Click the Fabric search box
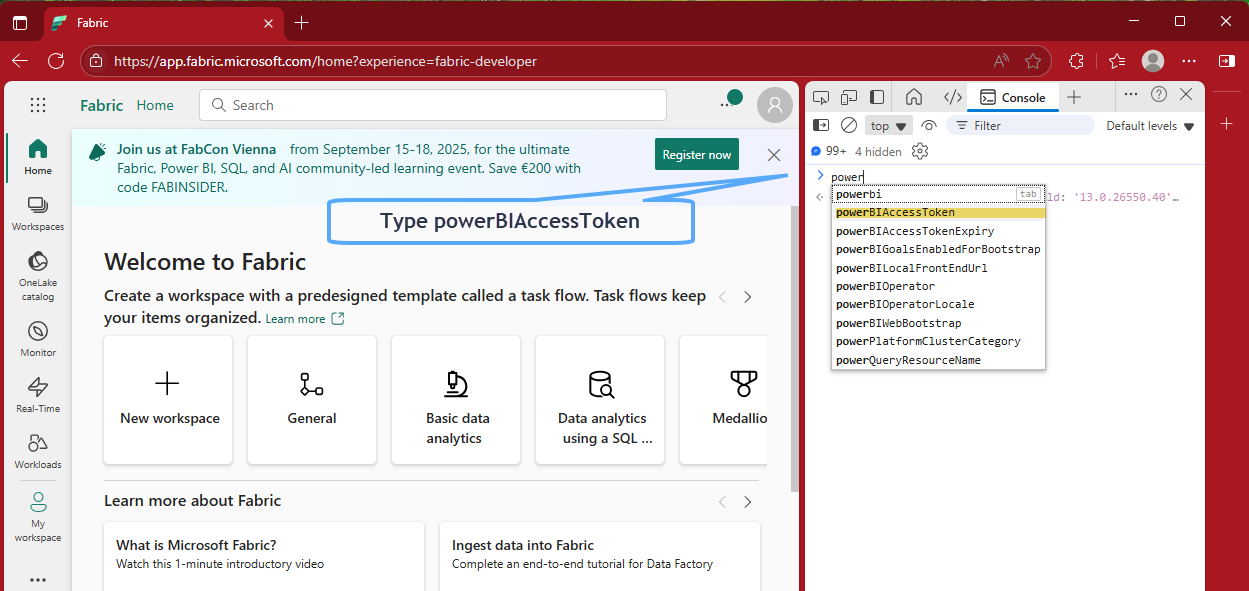 pos(433,105)
